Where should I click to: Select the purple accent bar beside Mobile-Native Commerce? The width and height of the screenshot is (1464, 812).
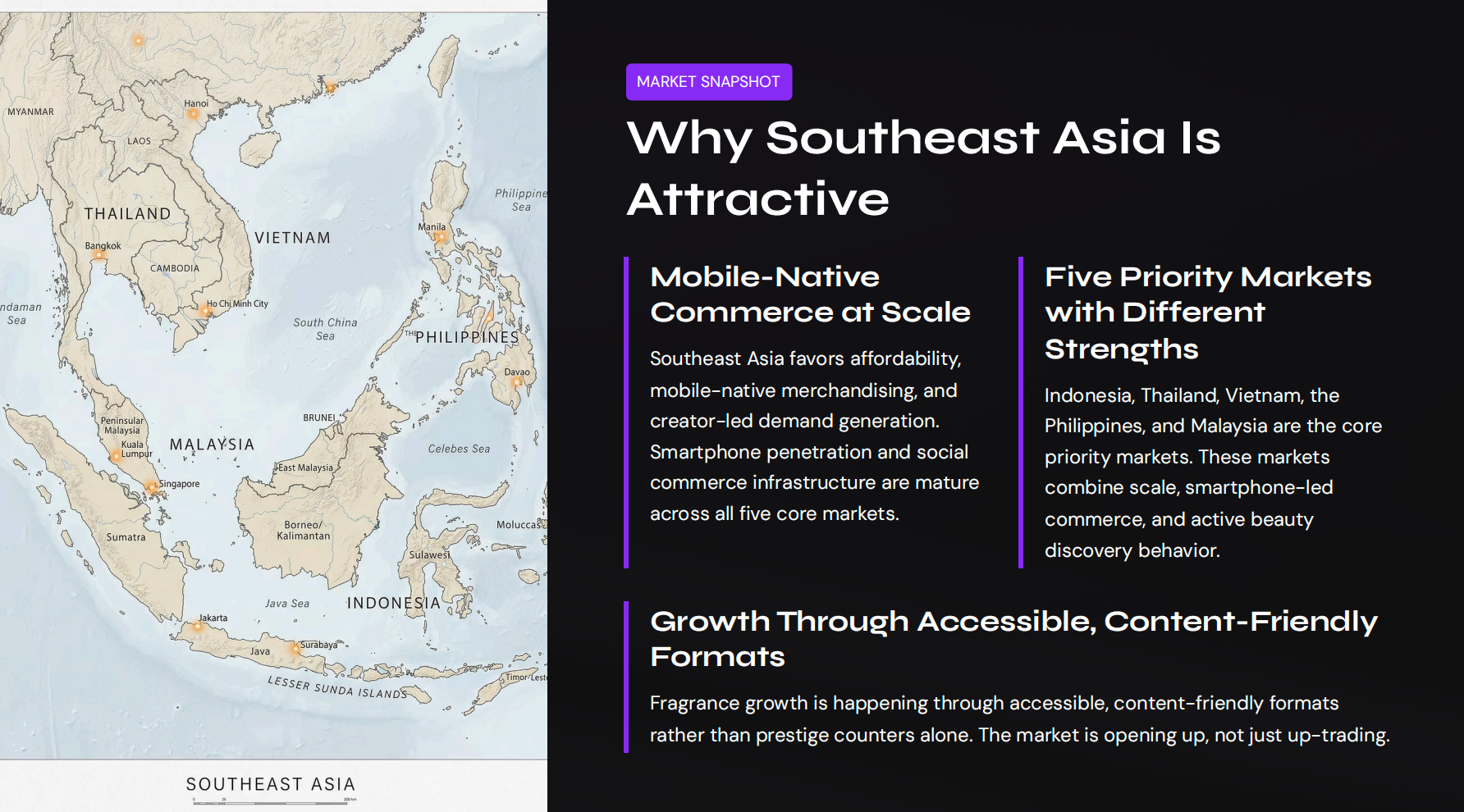(x=628, y=410)
